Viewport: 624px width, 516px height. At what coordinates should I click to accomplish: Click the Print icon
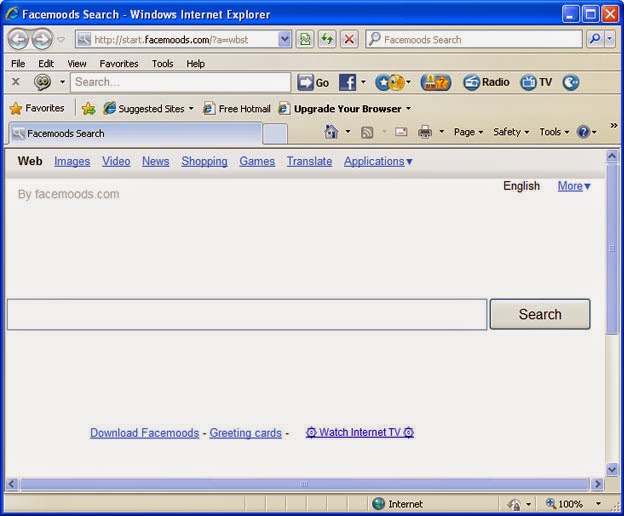coord(425,132)
